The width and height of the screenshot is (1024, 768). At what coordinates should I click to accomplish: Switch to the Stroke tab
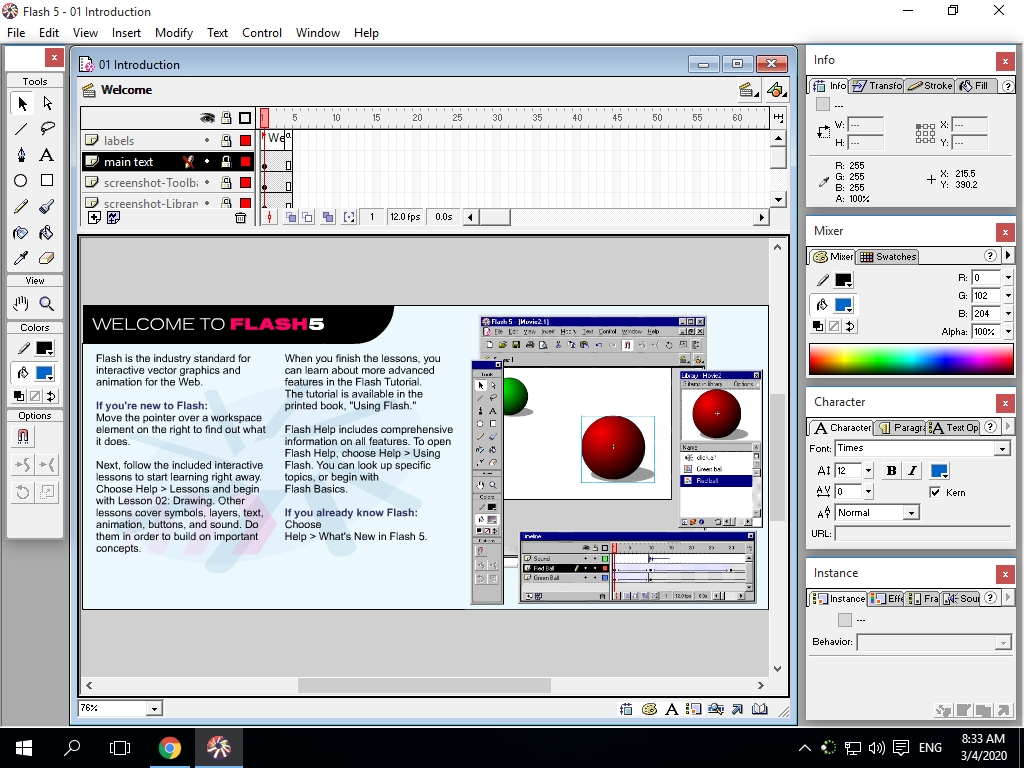tap(931, 86)
